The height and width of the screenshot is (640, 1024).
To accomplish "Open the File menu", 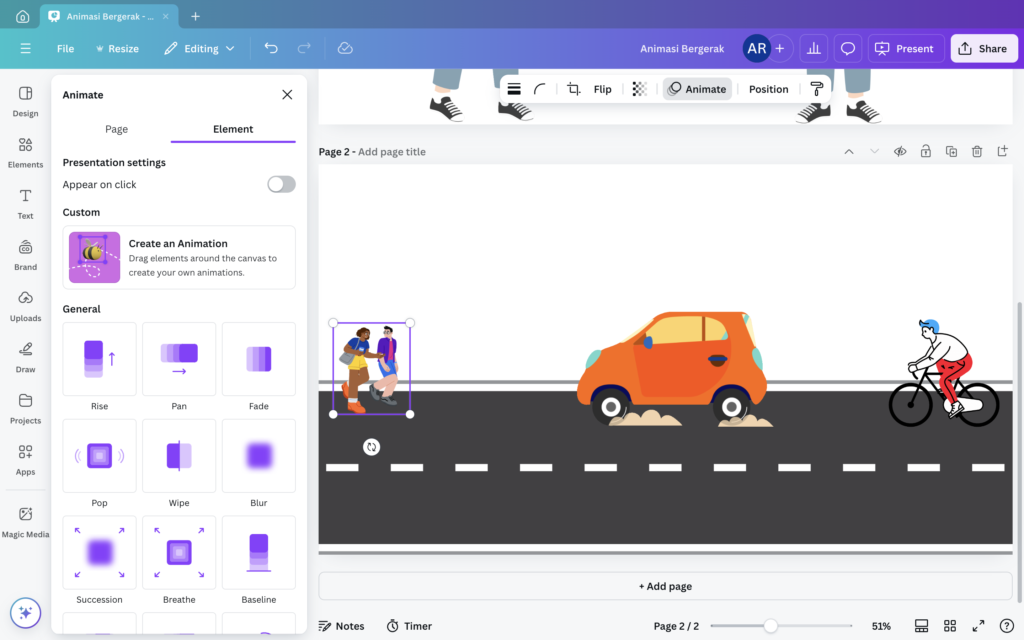I will 65,48.
